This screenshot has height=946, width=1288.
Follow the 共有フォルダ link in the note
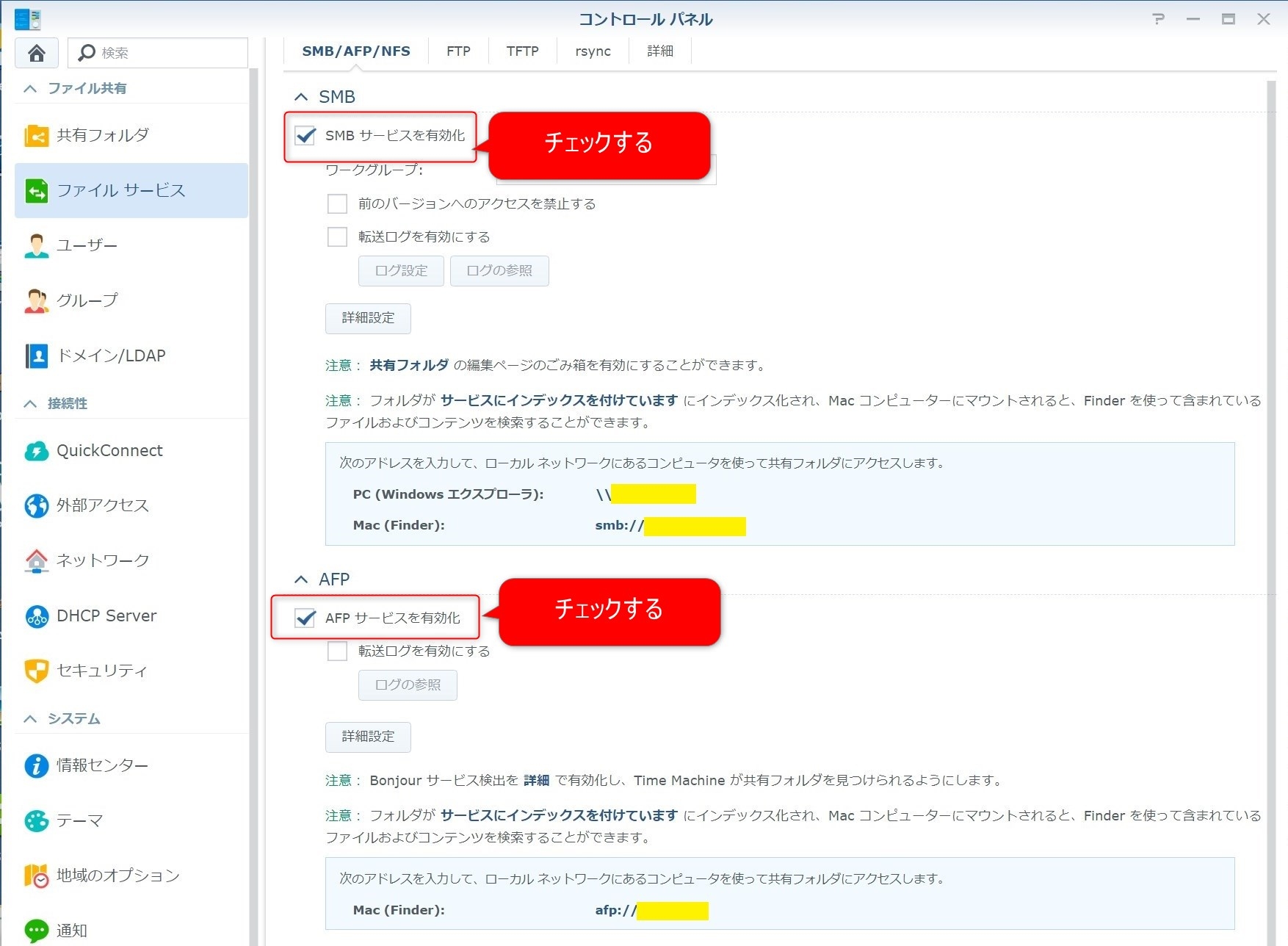[409, 366]
